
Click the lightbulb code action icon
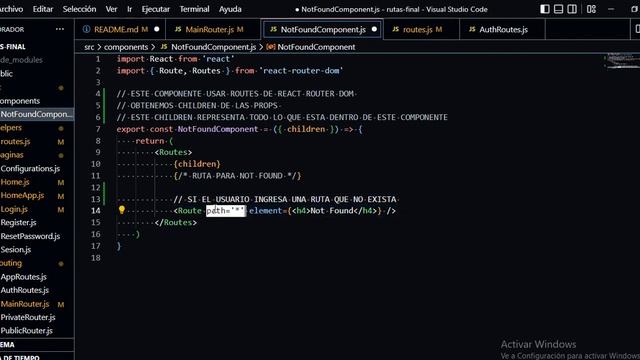point(122,210)
